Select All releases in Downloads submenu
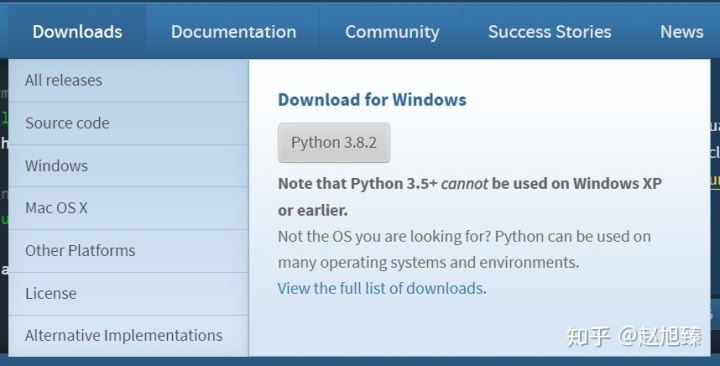The height and width of the screenshot is (366, 720). click(x=129, y=80)
